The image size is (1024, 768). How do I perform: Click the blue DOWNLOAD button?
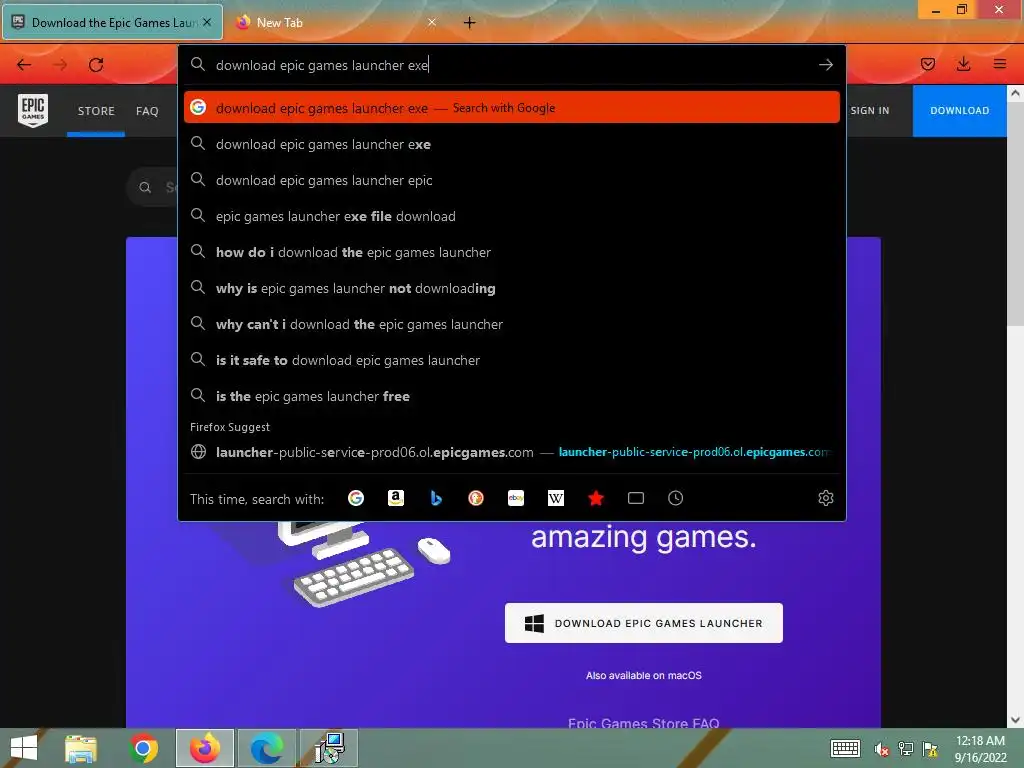click(959, 110)
